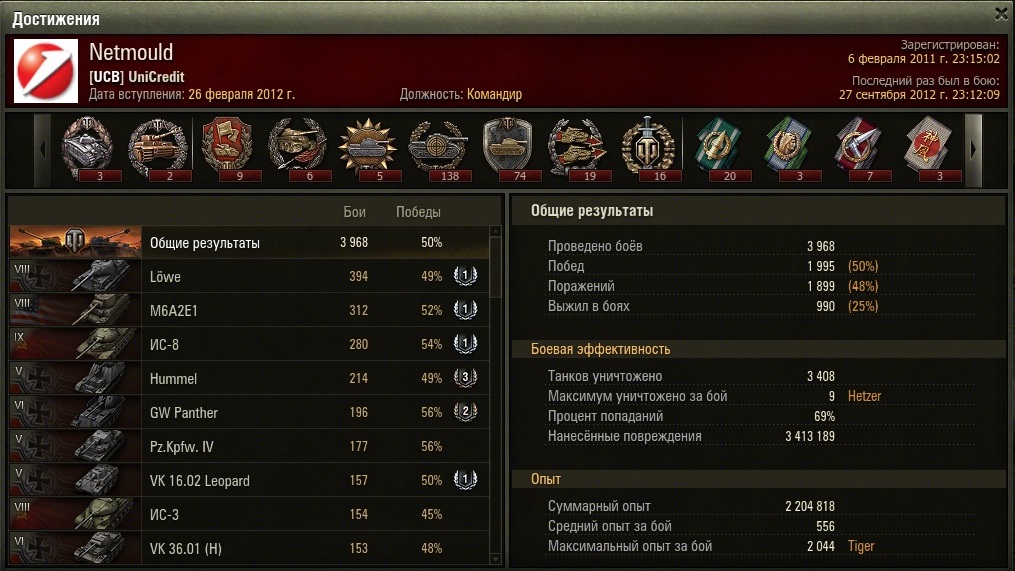The image size is (1015, 571).
Task: Click the mastery badge beside Hummel
Action: pos(465,377)
